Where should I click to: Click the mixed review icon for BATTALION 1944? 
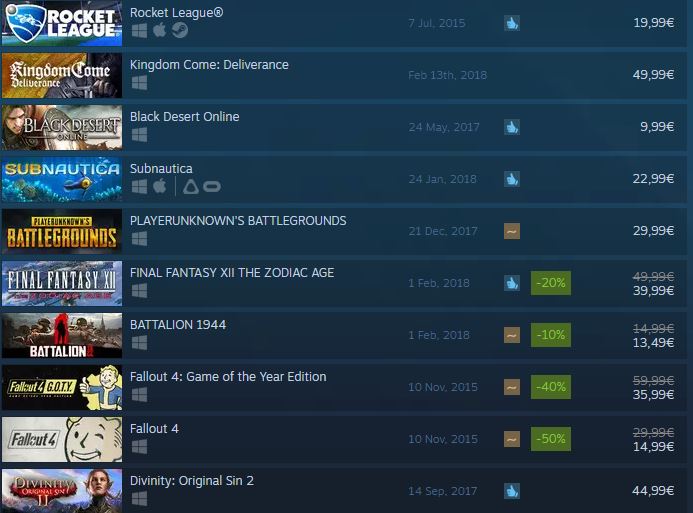pyautogui.click(x=512, y=335)
